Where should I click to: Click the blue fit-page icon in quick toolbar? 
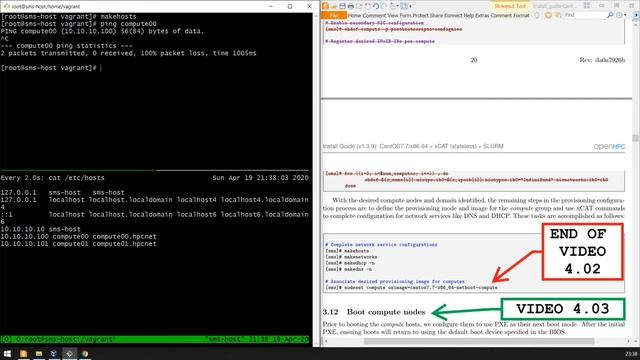pyautogui.click(x=404, y=6)
